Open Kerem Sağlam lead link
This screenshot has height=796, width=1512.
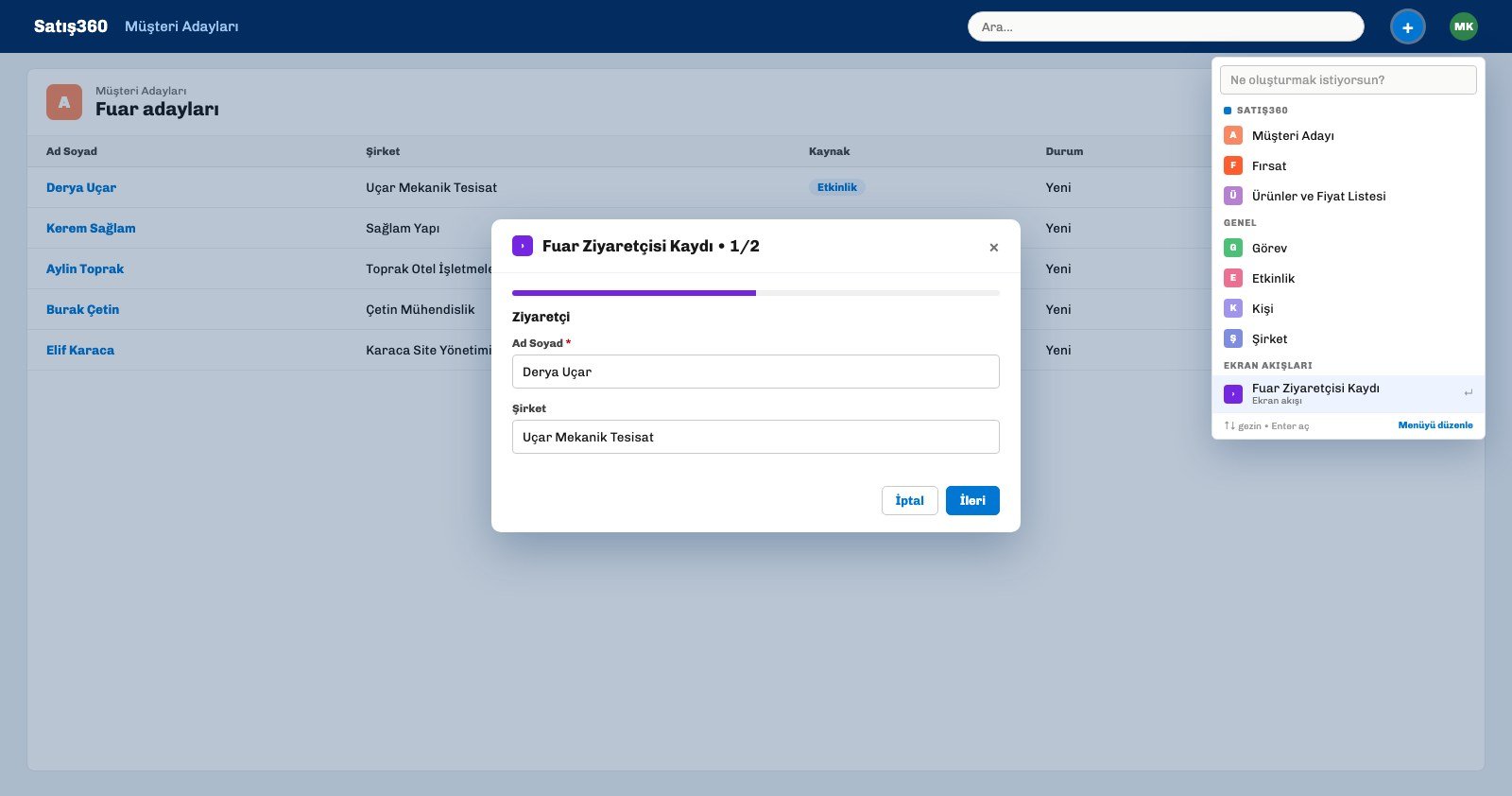pyautogui.click(x=91, y=228)
